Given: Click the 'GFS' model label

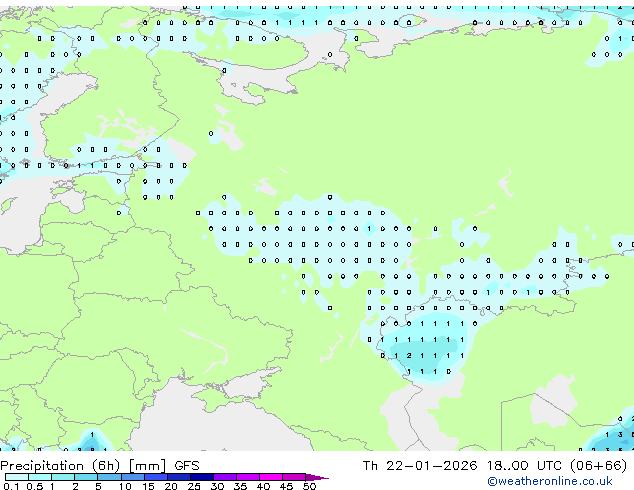Looking at the screenshot, I should [187, 466].
